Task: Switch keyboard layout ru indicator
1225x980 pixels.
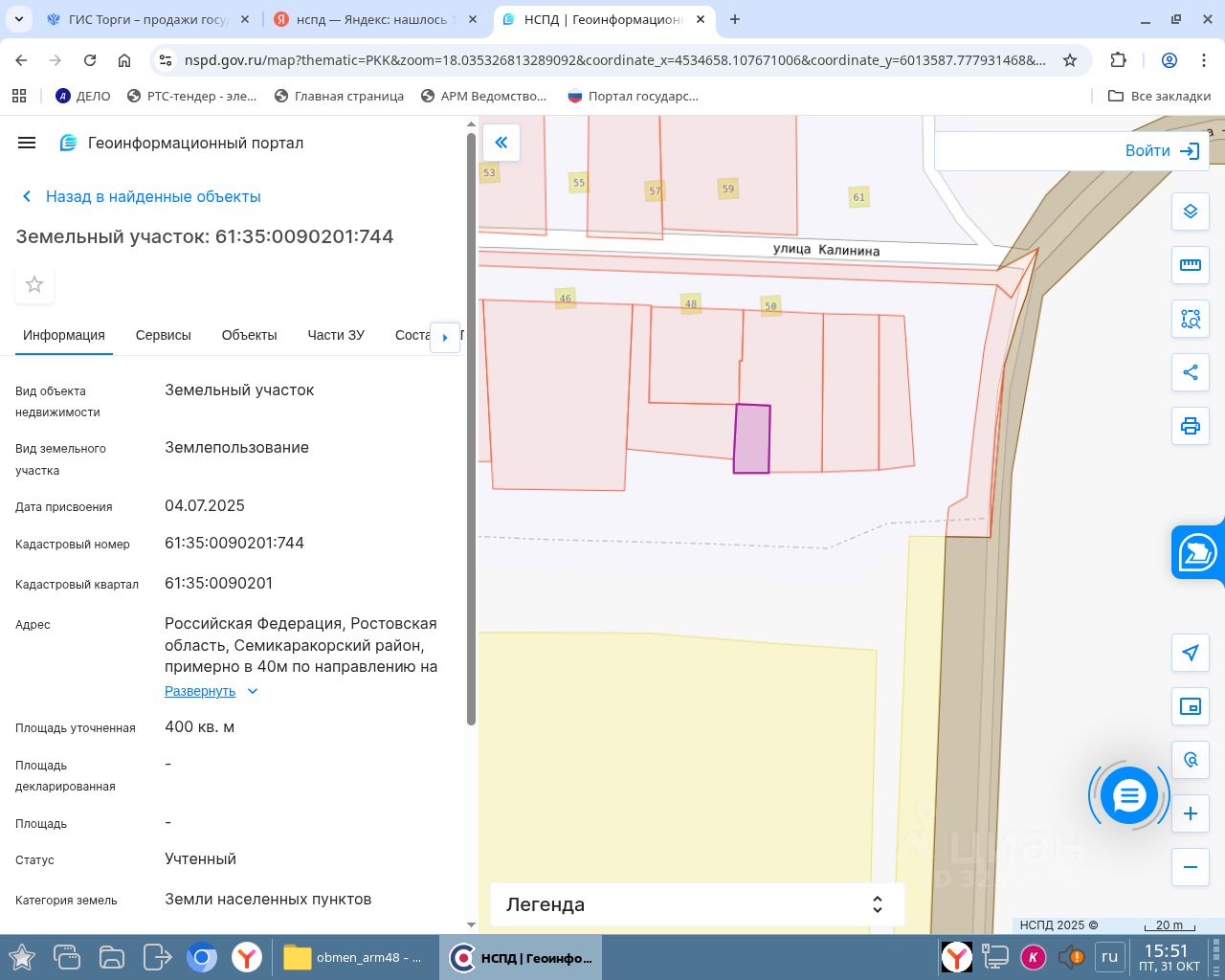Action: [x=1109, y=956]
